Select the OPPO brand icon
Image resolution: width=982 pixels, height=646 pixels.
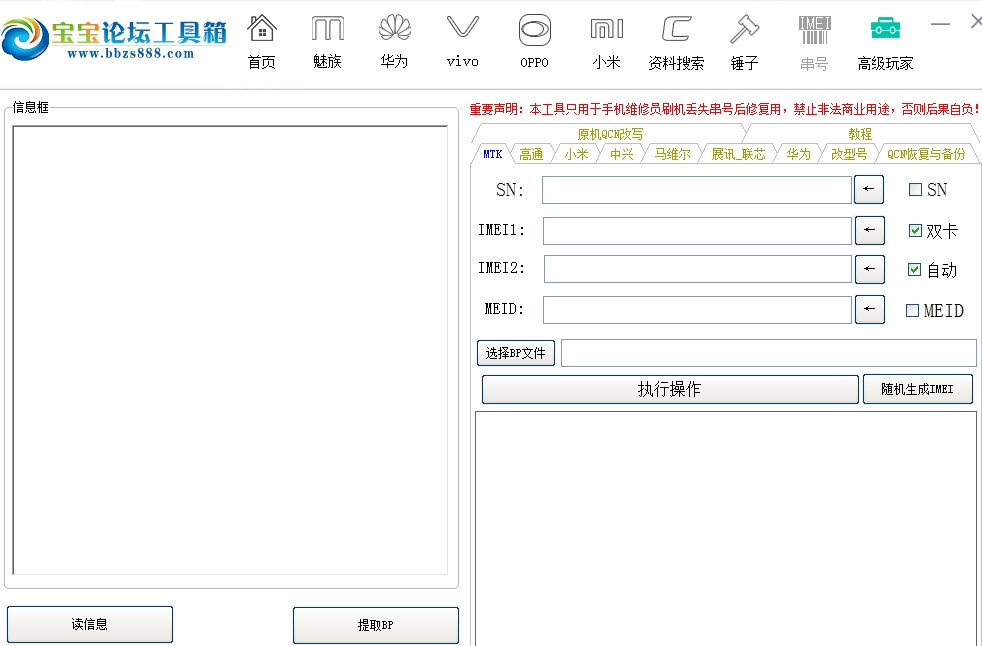(x=534, y=40)
